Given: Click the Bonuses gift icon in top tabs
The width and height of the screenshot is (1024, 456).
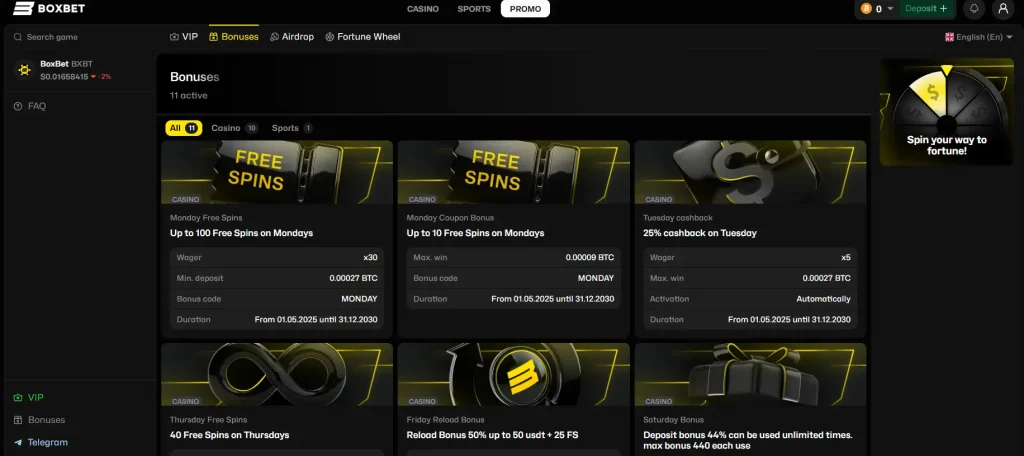Looking at the screenshot, I should 214,37.
